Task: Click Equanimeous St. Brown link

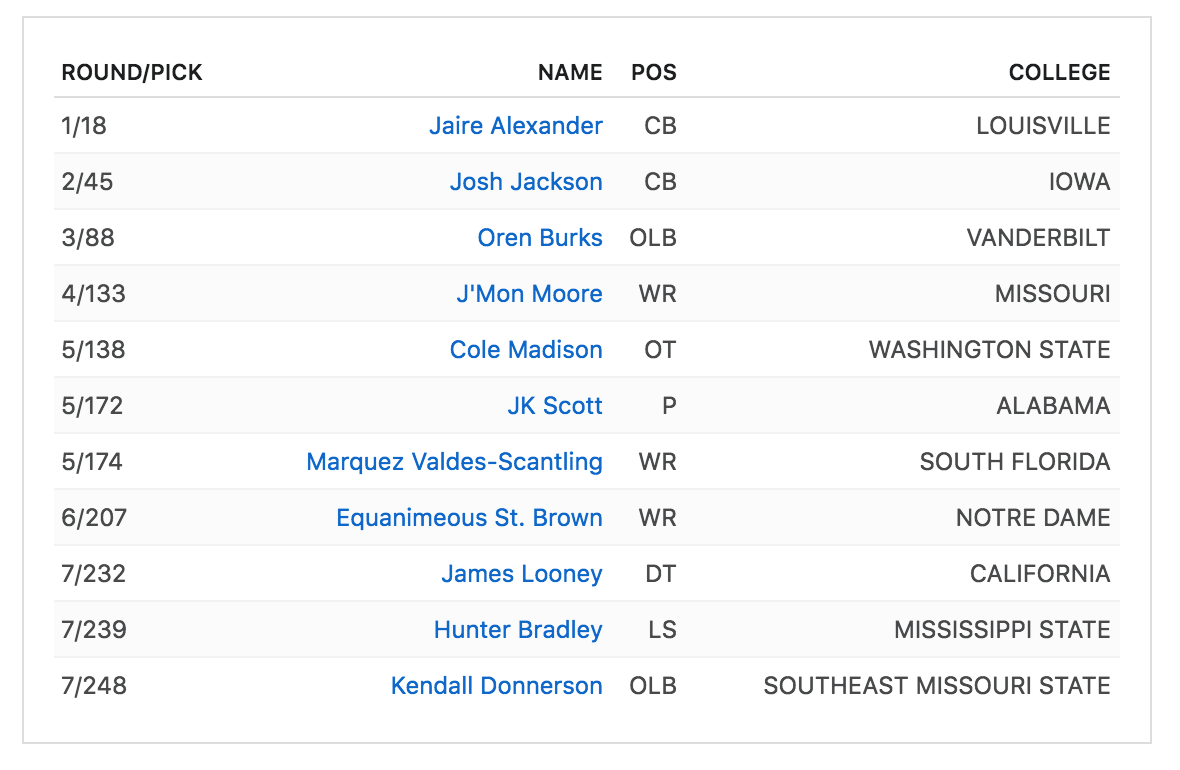Action: pyautogui.click(x=469, y=518)
